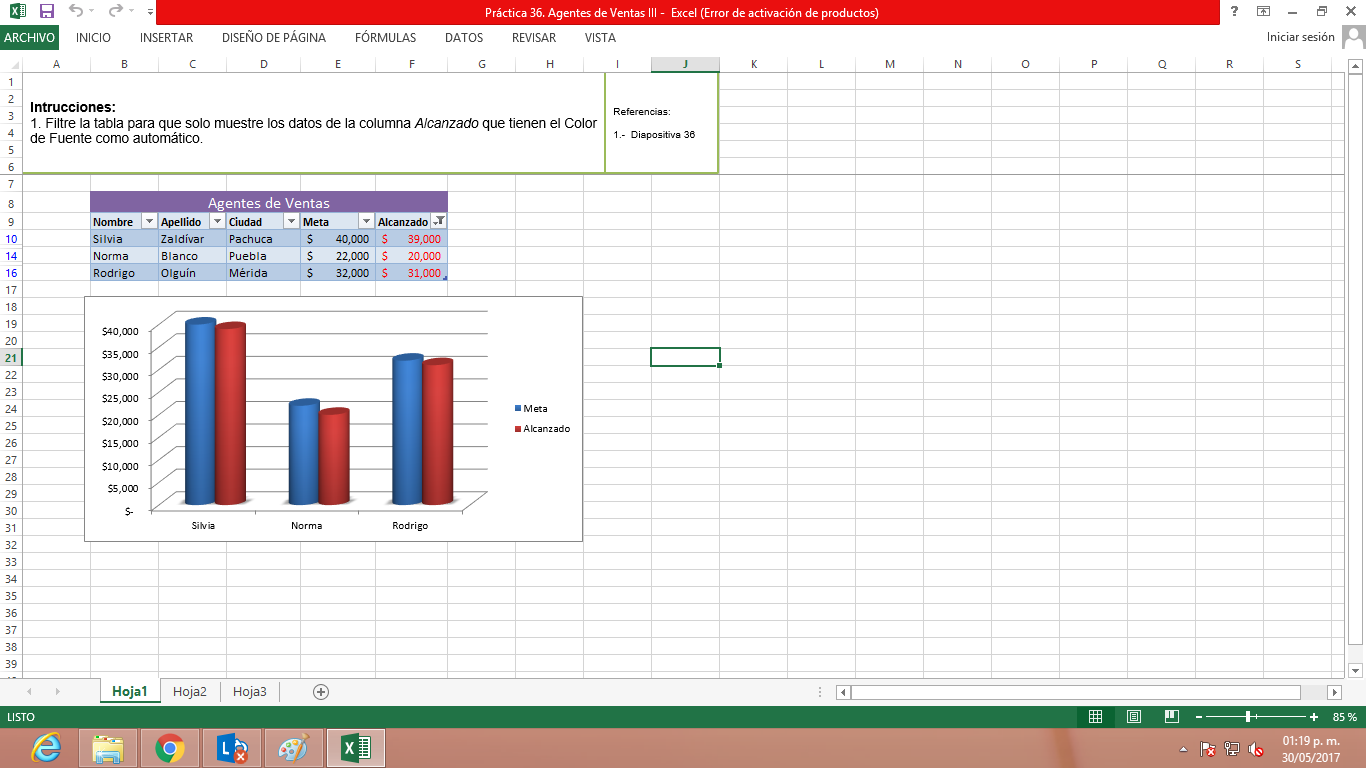
Task: Click the Agentes de Ventas table title
Action: tap(269, 203)
